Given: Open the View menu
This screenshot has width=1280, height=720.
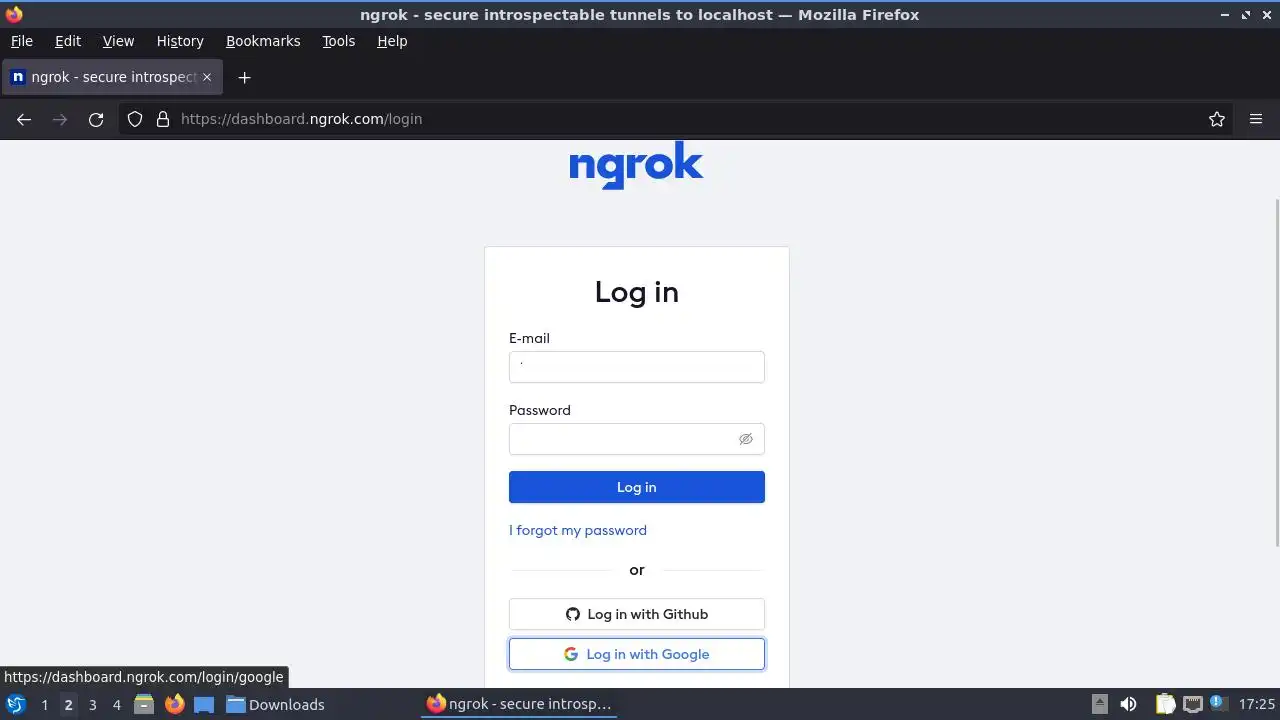Looking at the screenshot, I should [x=118, y=41].
